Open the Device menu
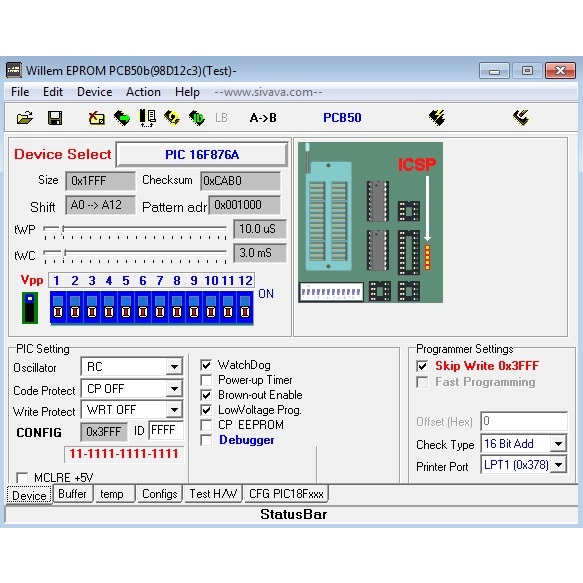The image size is (583, 583). click(x=94, y=92)
